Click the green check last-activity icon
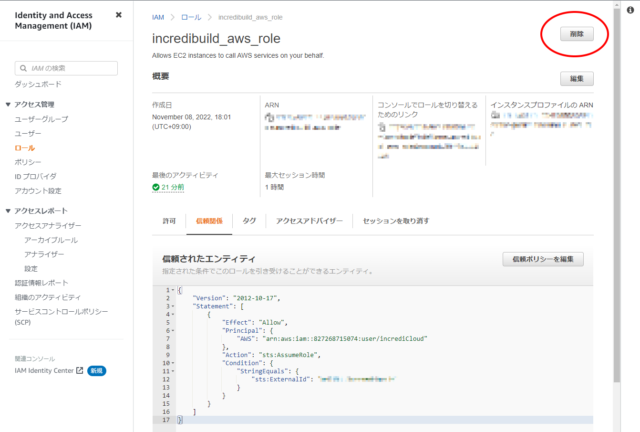The width and height of the screenshot is (640, 432). click(x=156, y=187)
